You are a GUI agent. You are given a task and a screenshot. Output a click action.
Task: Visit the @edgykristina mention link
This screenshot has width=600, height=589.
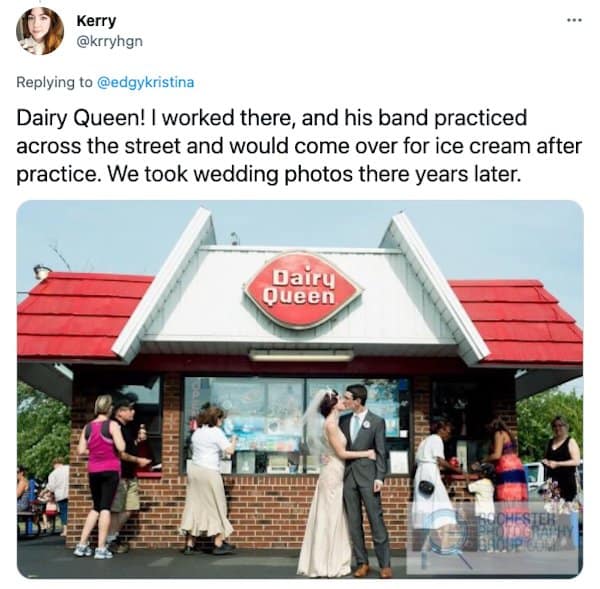click(x=146, y=82)
